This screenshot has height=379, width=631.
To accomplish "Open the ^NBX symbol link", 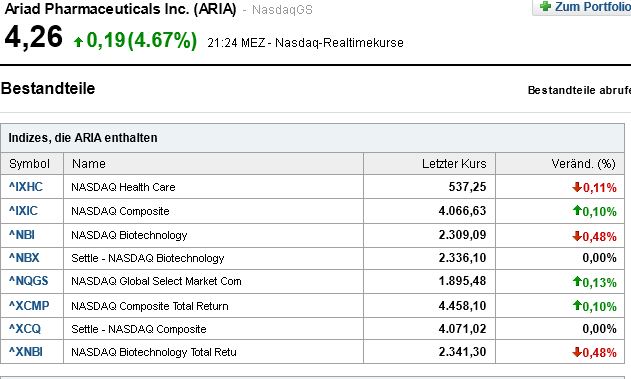I will 24,257.
